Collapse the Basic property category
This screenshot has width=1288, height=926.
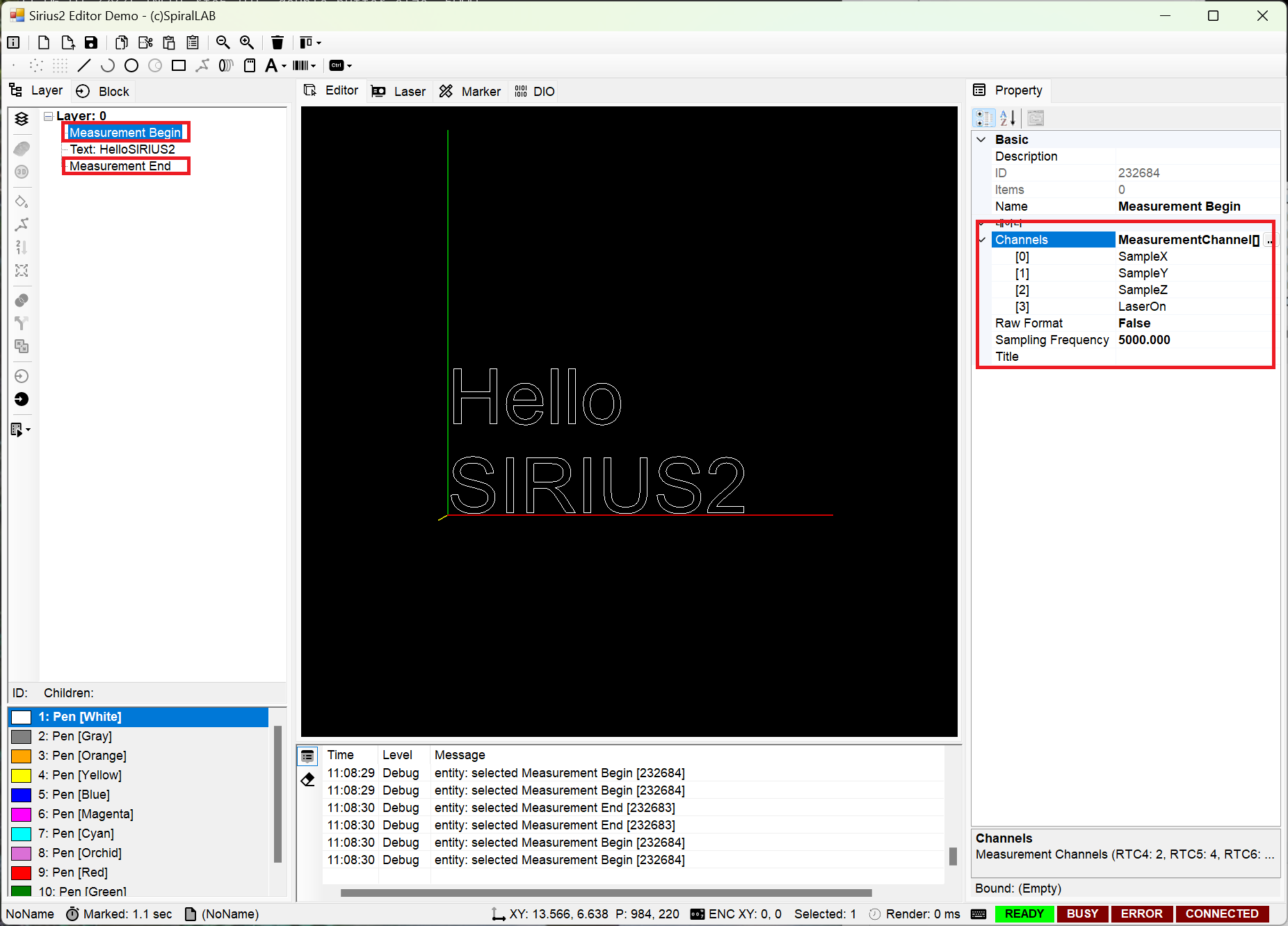coord(981,140)
